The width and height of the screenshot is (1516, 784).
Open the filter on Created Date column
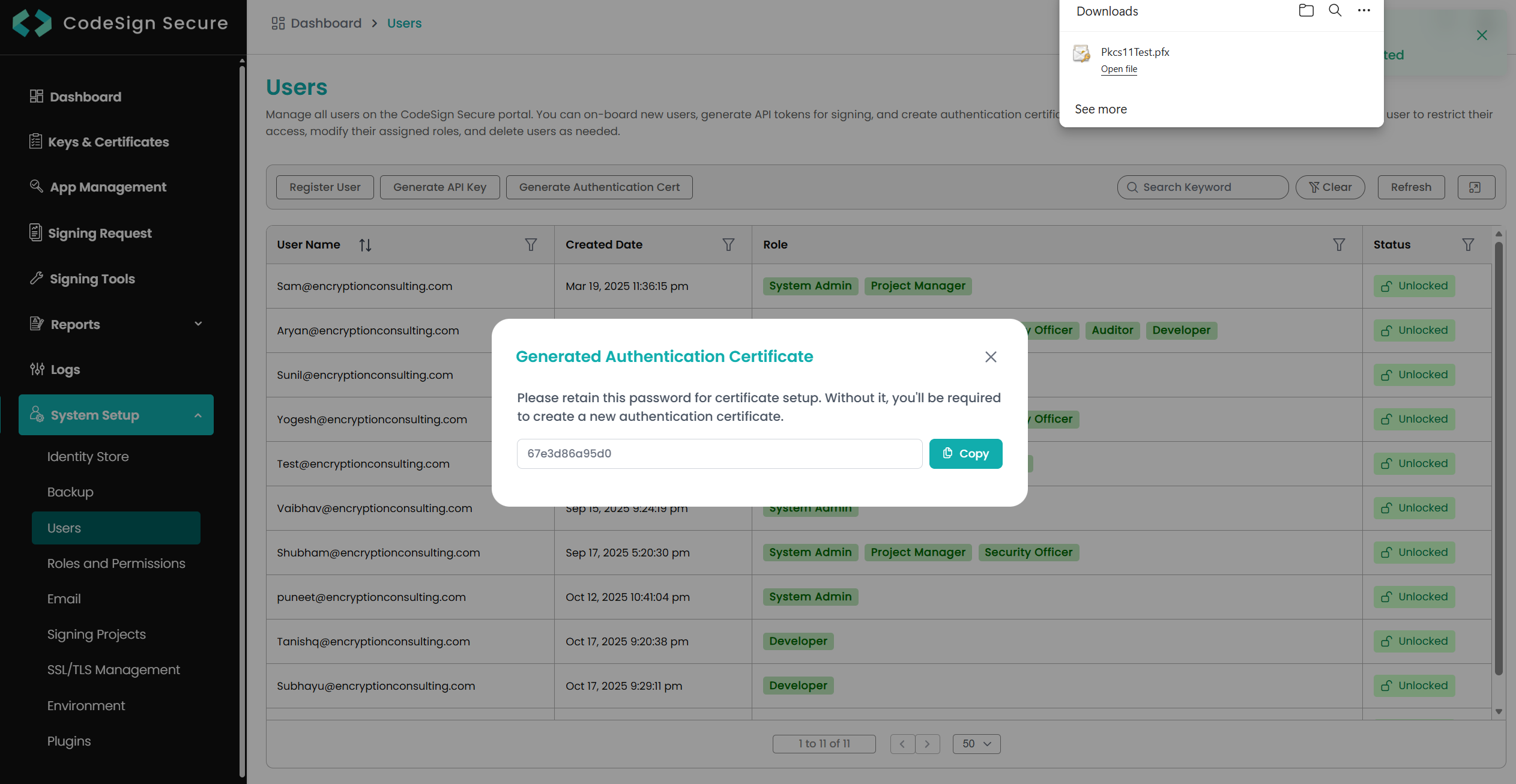pos(728,244)
